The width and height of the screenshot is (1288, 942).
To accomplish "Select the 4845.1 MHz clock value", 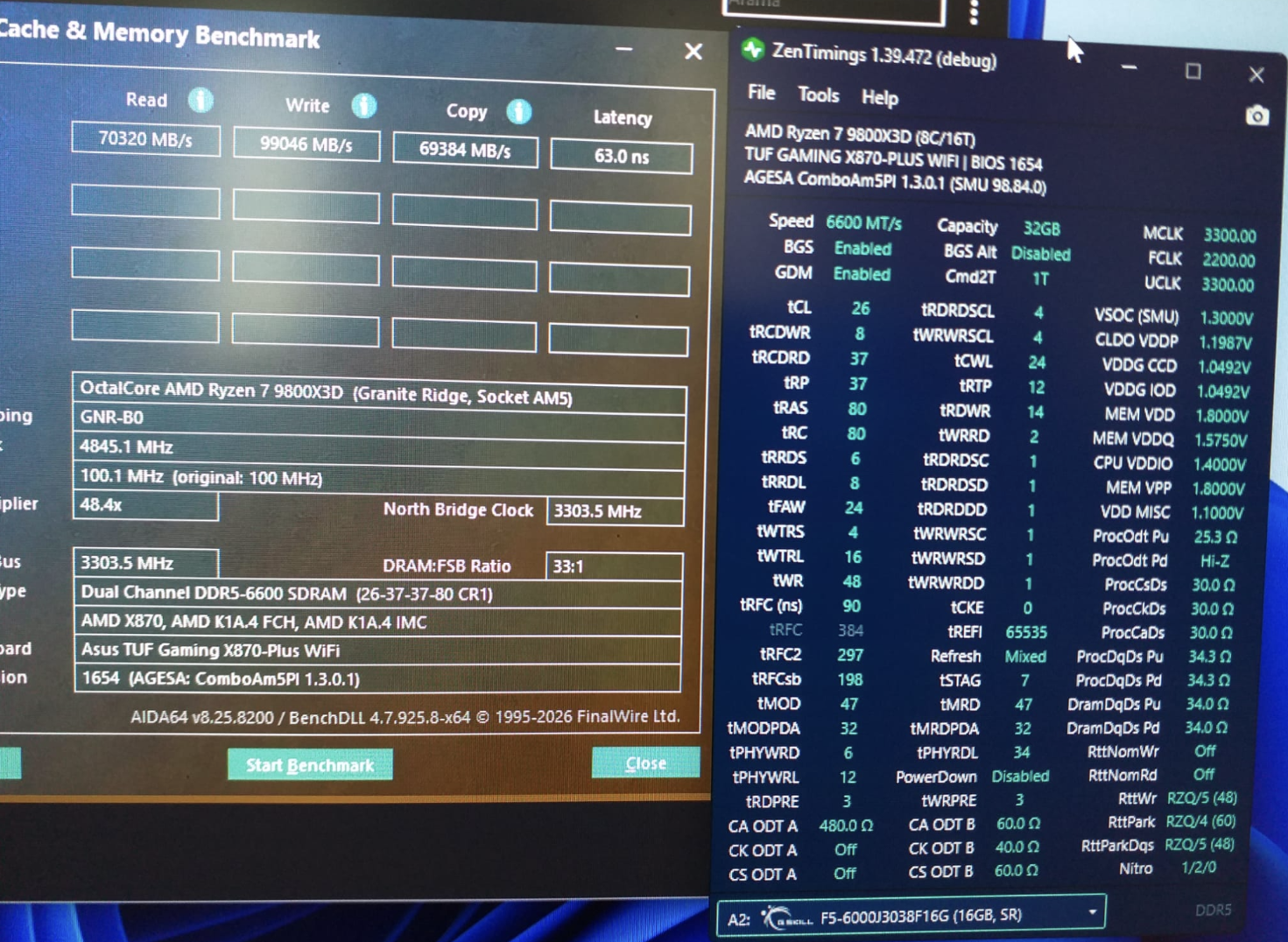I will pyautogui.click(x=379, y=449).
